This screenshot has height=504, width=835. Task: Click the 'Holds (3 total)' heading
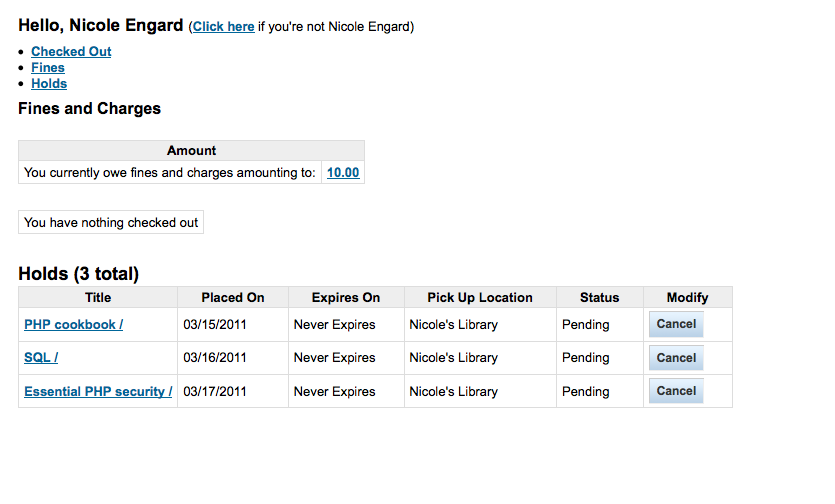coord(79,274)
